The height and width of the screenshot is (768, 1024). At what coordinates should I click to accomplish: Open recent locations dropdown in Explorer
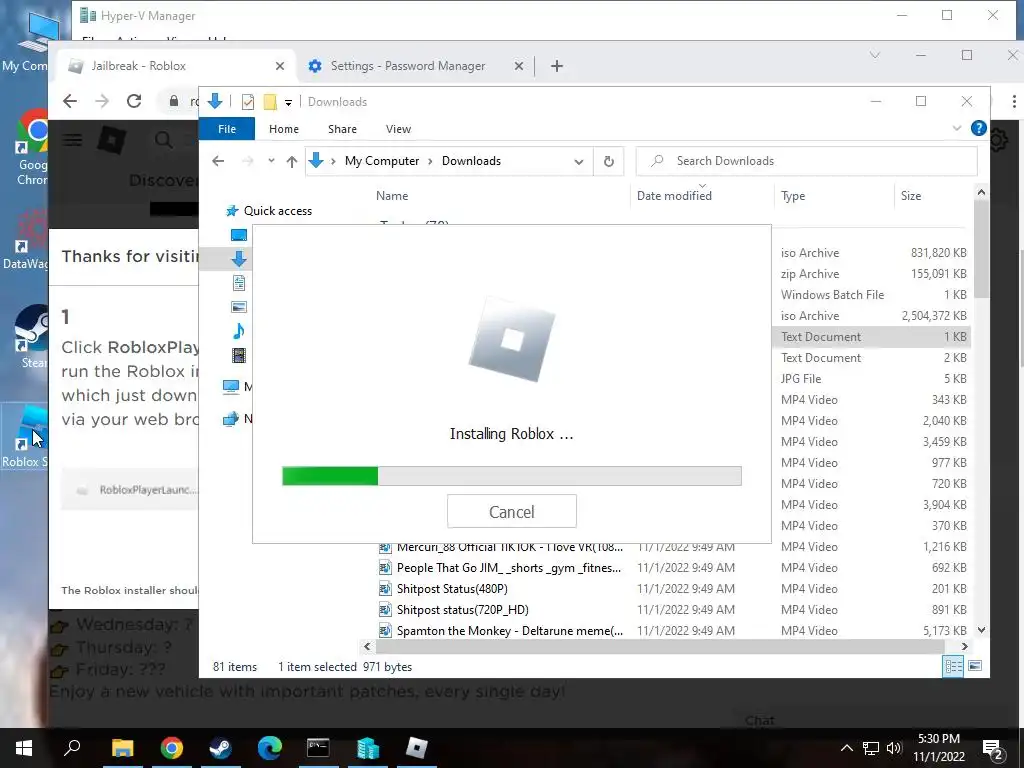[271, 161]
